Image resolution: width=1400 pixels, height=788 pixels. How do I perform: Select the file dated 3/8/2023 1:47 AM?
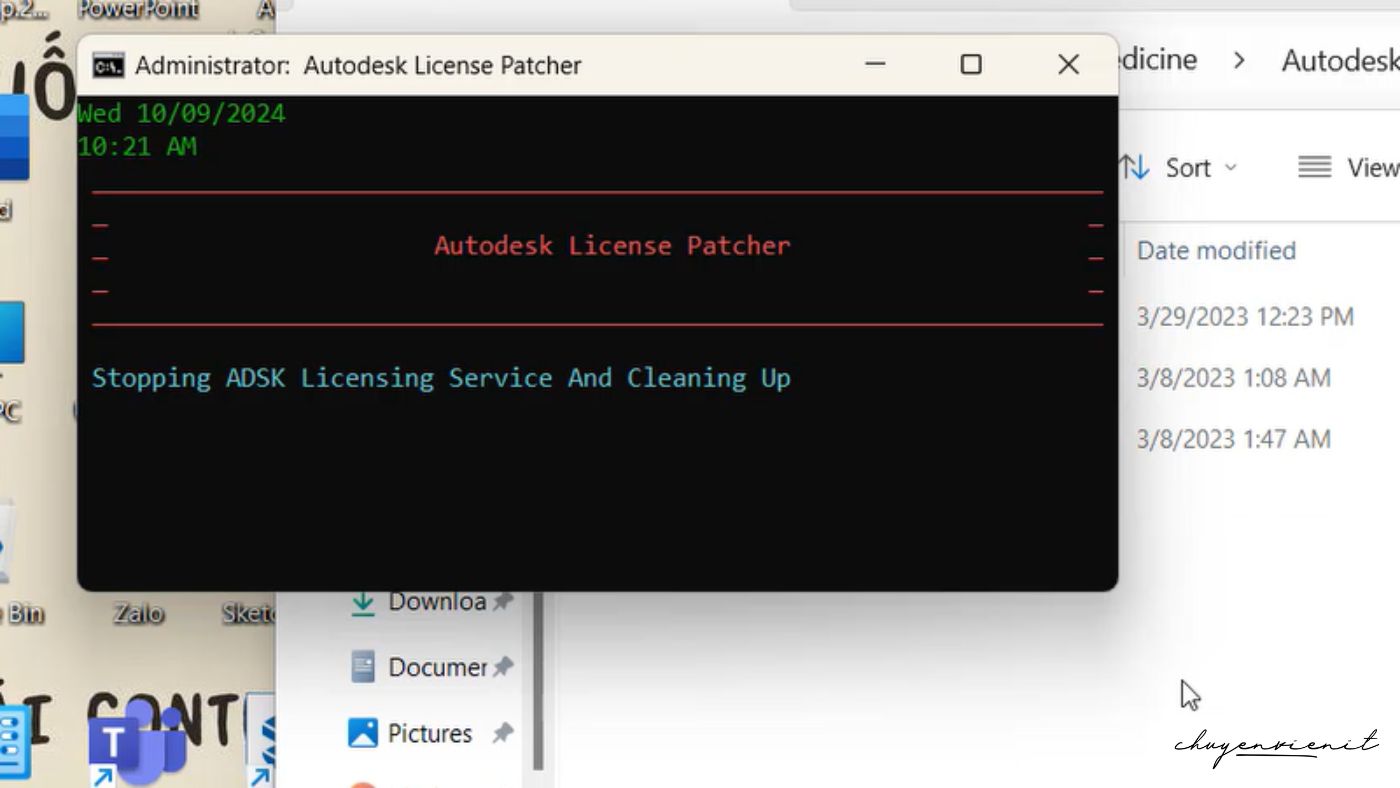1234,439
